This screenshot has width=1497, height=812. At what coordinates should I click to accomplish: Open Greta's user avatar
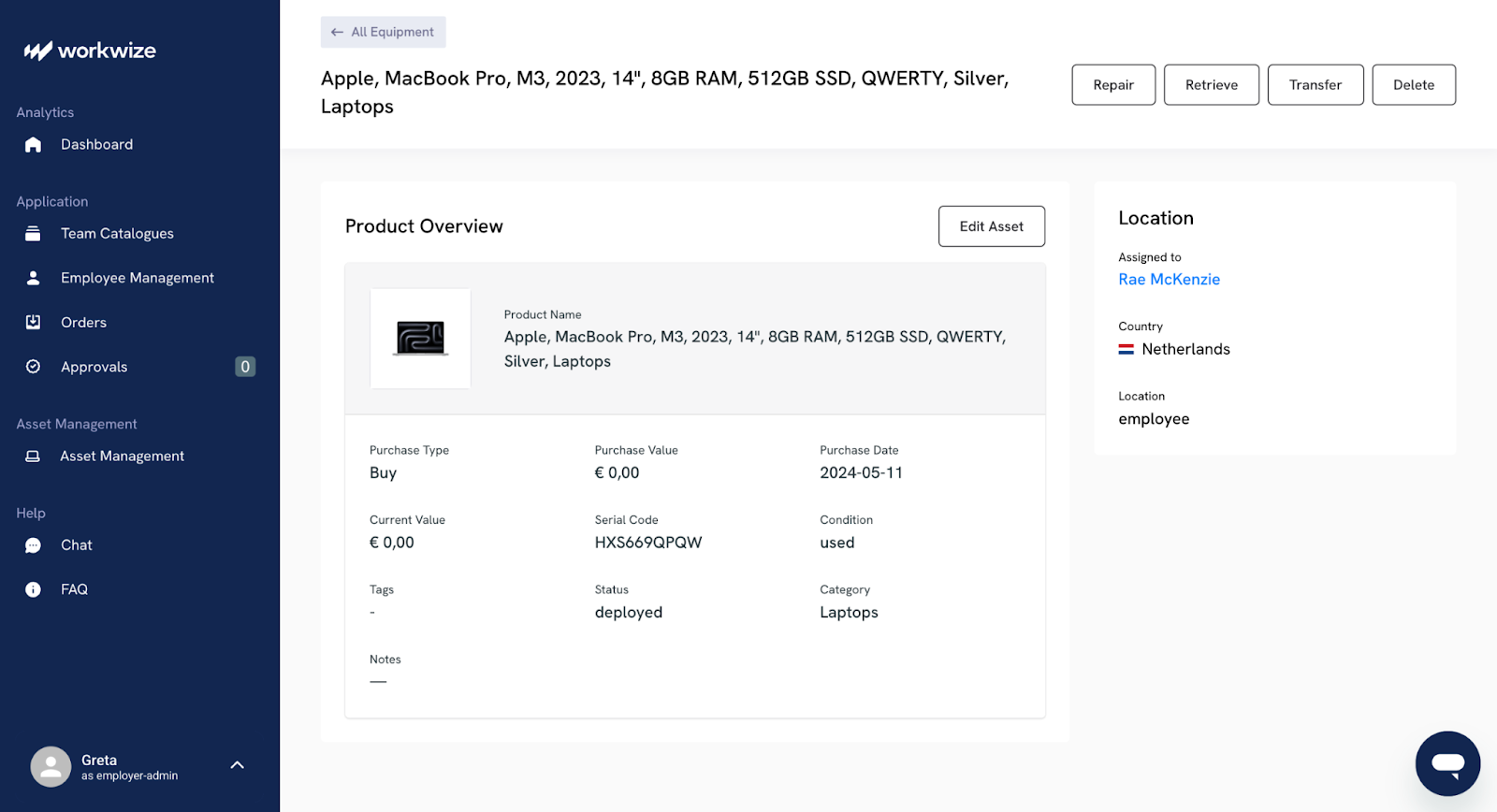[x=51, y=767]
